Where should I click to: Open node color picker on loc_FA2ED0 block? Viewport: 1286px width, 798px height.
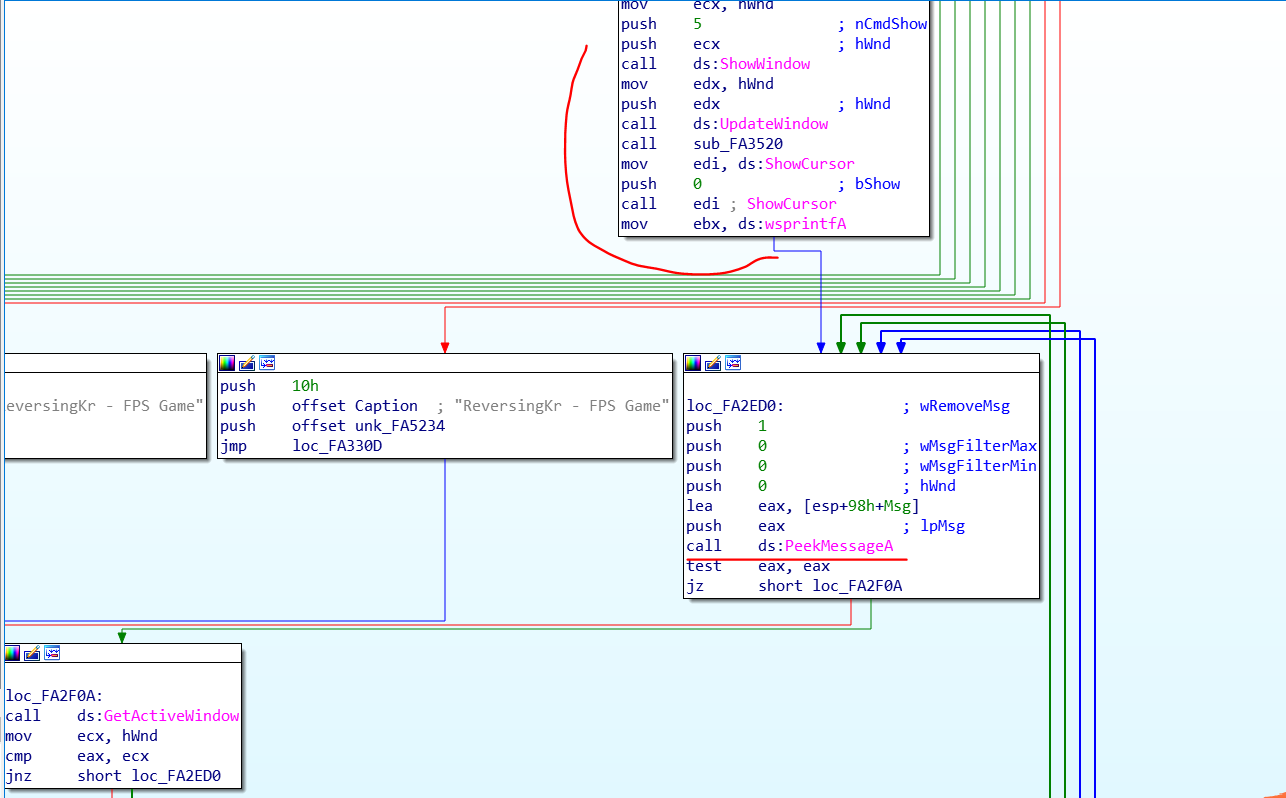pos(693,363)
